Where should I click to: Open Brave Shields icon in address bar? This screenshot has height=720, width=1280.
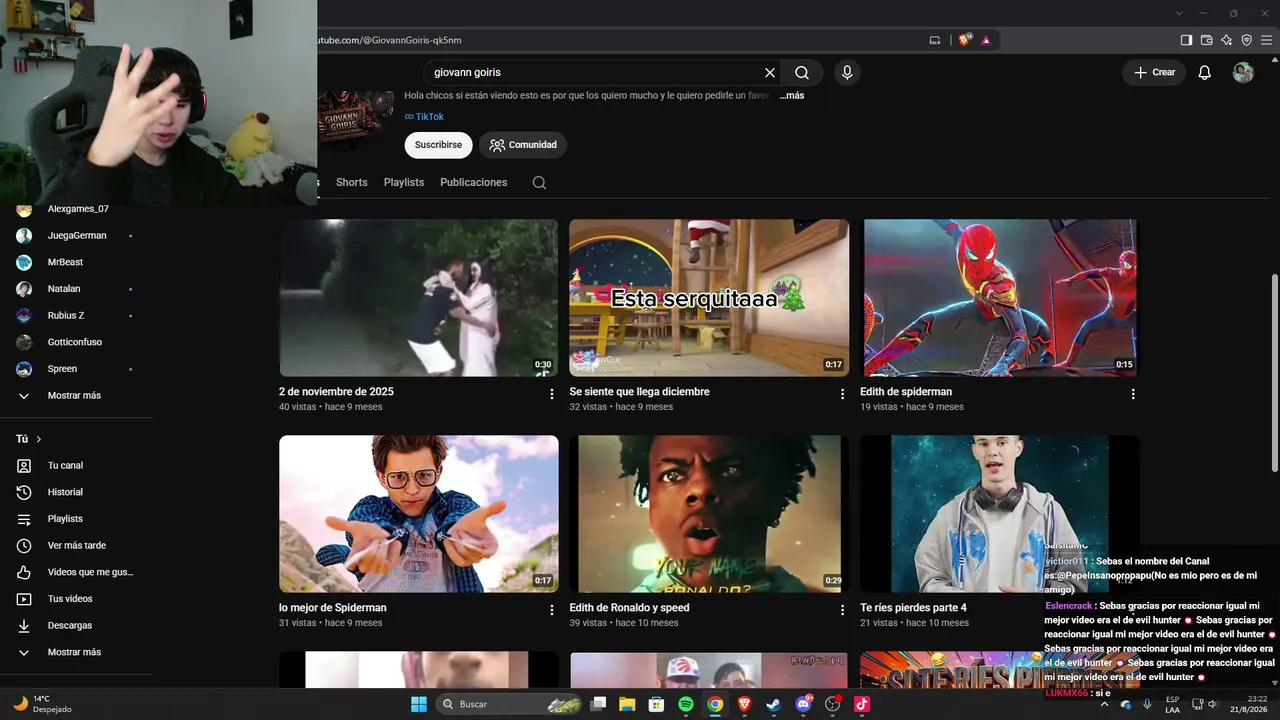965,40
